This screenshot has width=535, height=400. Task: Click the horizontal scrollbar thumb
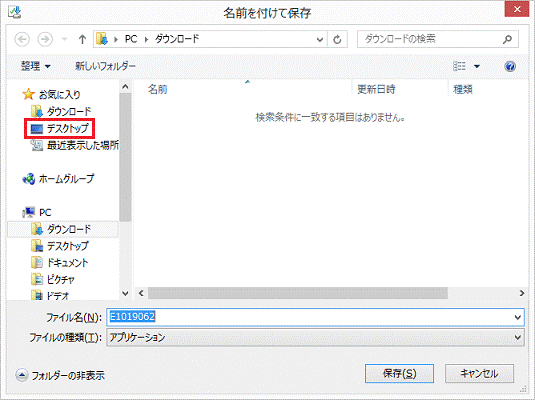coord(298,293)
